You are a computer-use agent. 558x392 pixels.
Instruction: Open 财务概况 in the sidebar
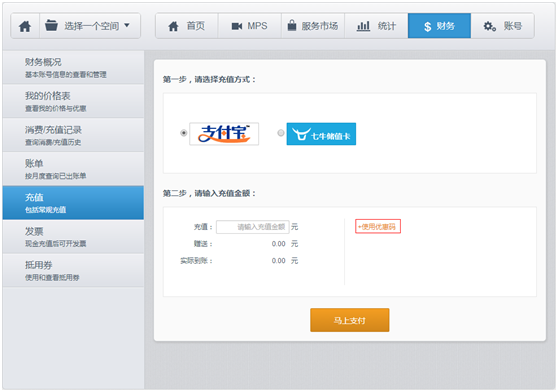coord(73,68)
